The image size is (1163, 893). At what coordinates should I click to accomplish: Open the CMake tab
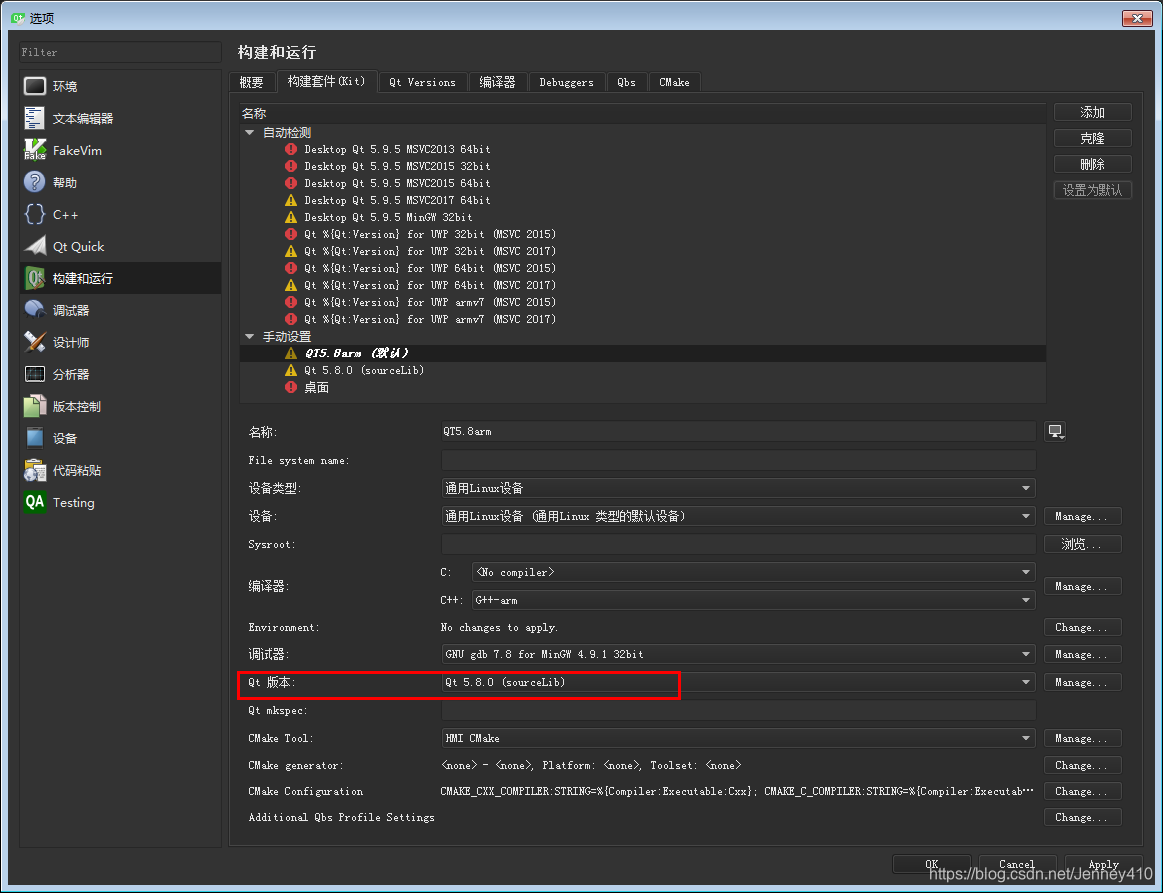[674, 82]
